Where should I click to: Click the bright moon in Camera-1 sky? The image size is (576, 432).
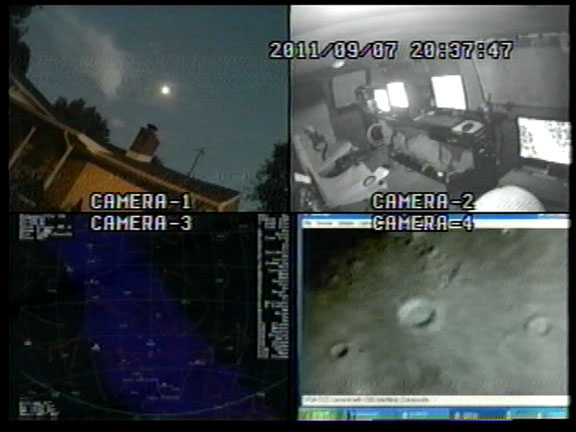(x=165, y=90)
